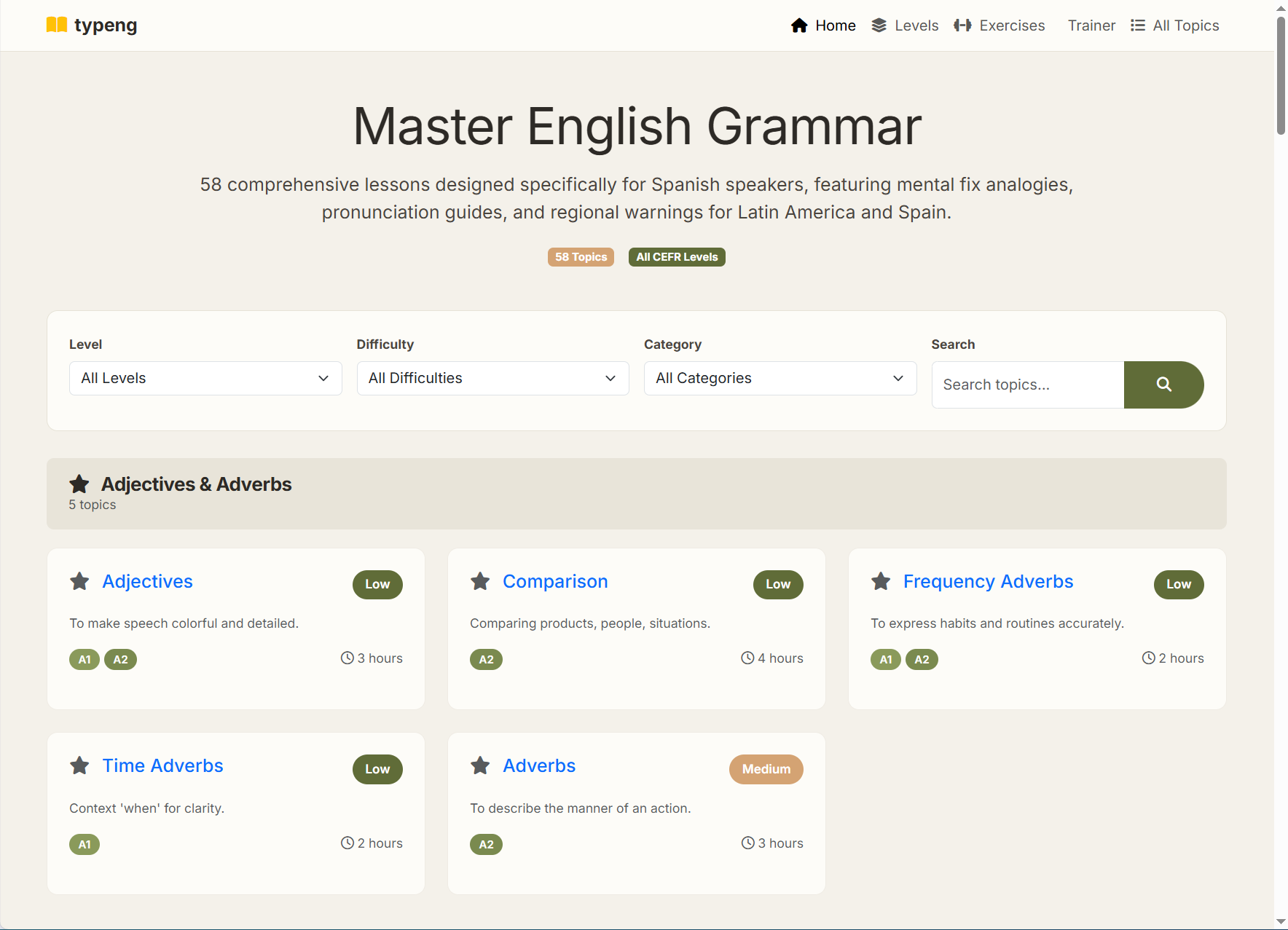
Task: Click the A2 tag on Comparison card
Action: coord(486,660)
